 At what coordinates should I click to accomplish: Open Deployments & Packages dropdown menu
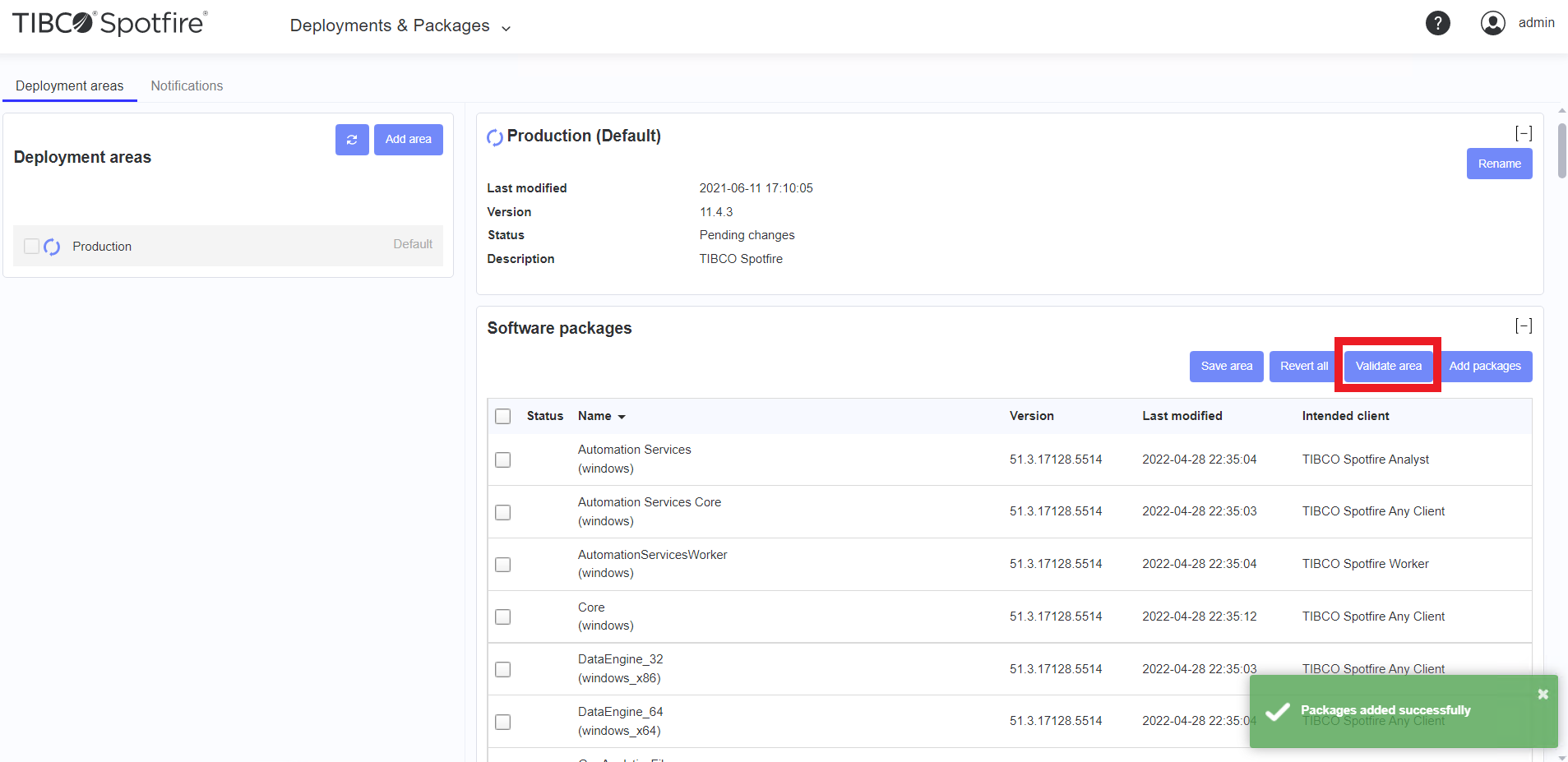[400, 25]
